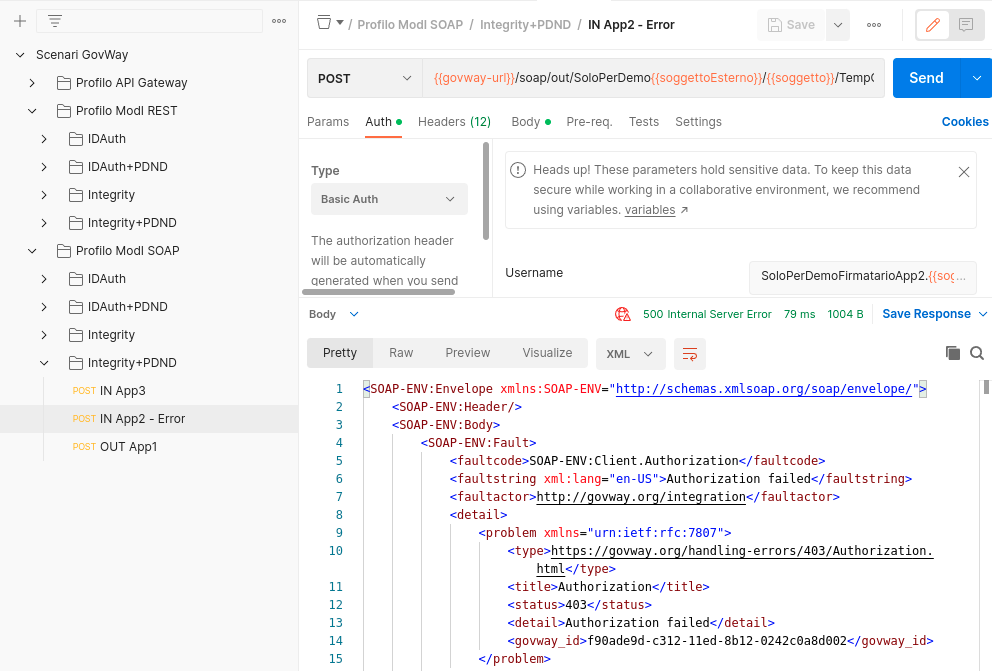Open Cookies link
Screen dimensions: 992x671
(x=965, y=121)
